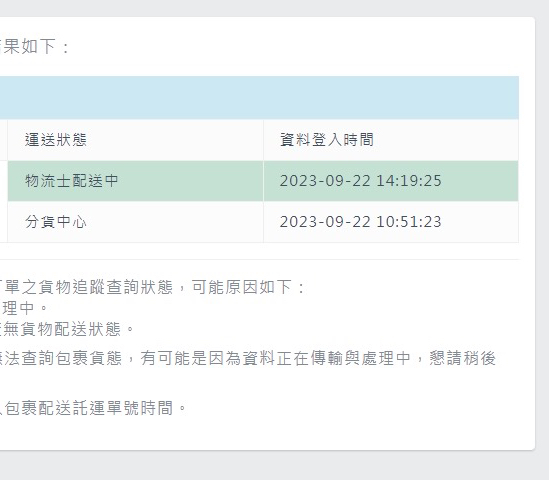Select the 2023-09-22 14:19:25 timestamp cell
Image resolution: width=549 pixels, height=480 pixels.
(x=391, y=181)
